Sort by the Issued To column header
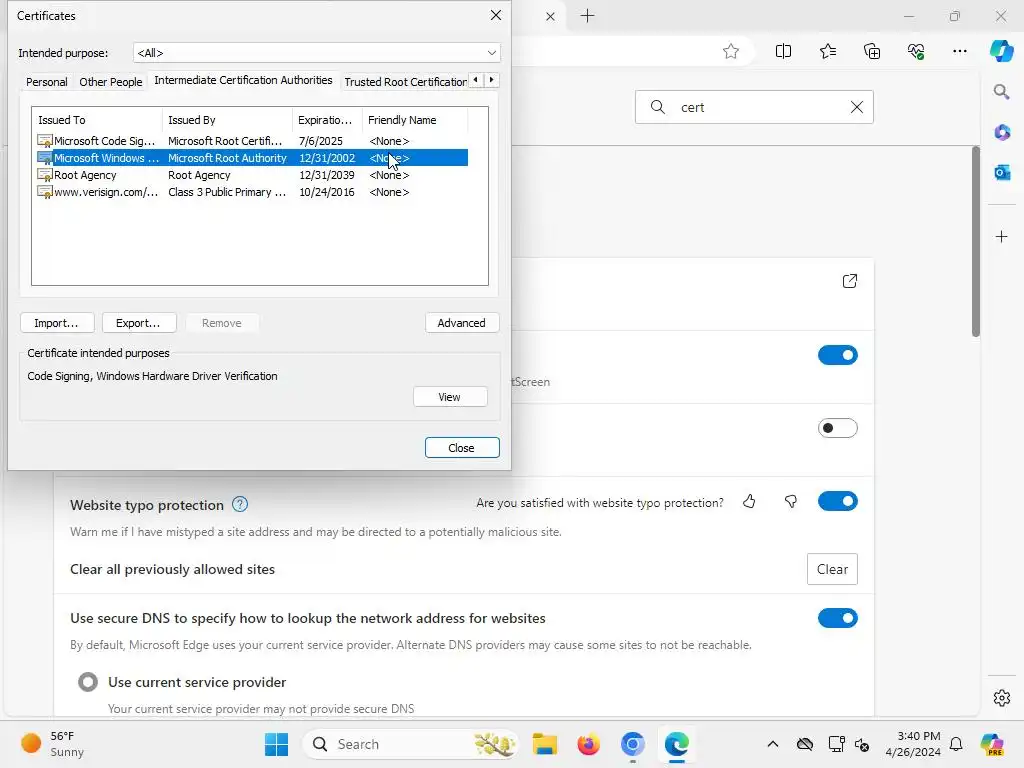 click(x=97, y=120)
